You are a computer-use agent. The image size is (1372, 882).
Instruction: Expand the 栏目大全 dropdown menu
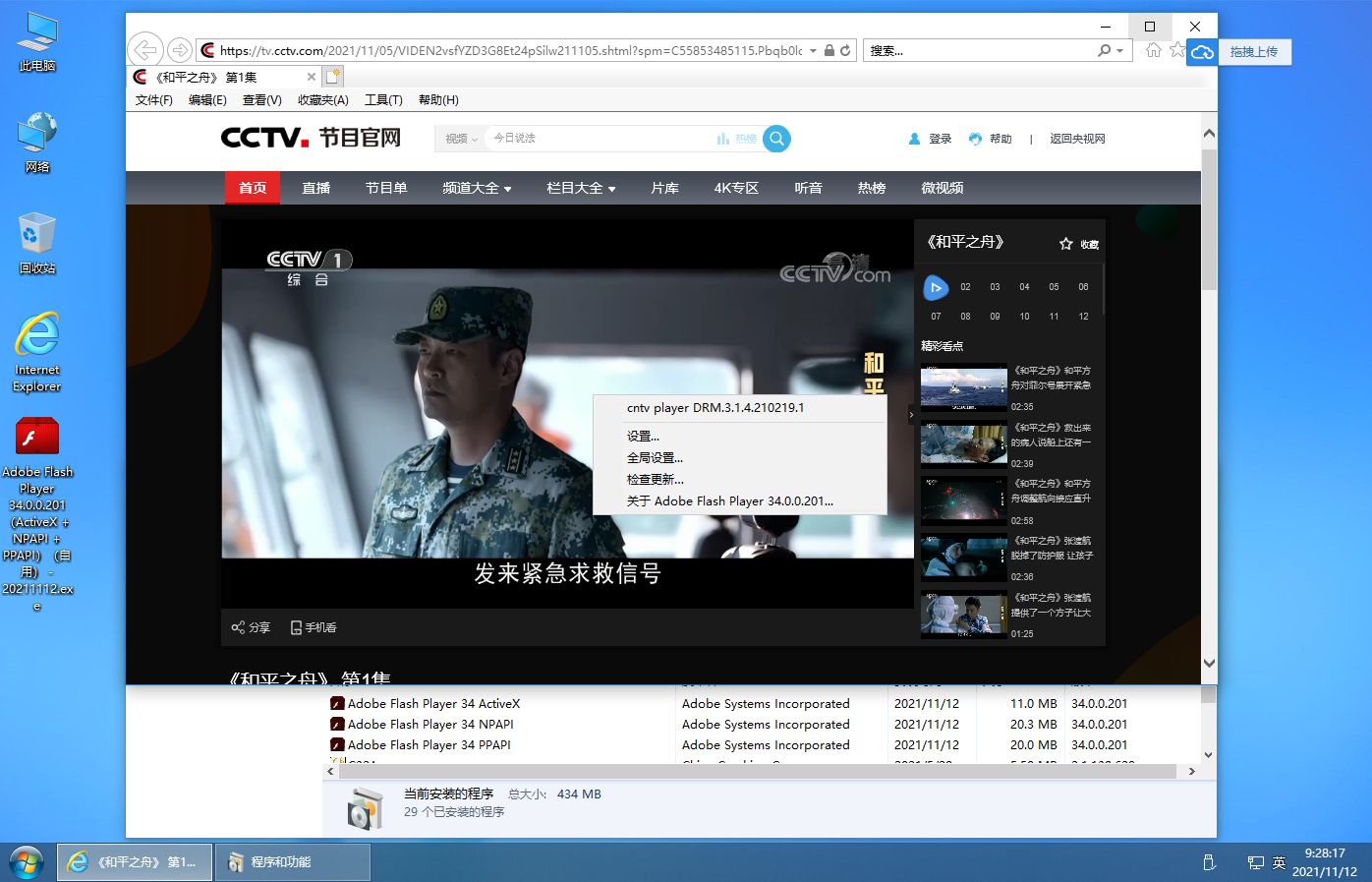(x=581, y=188)
